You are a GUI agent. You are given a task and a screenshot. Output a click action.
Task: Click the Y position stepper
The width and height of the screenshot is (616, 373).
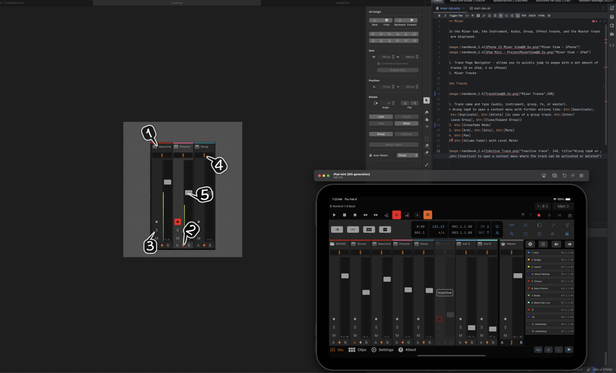[417, 87]
